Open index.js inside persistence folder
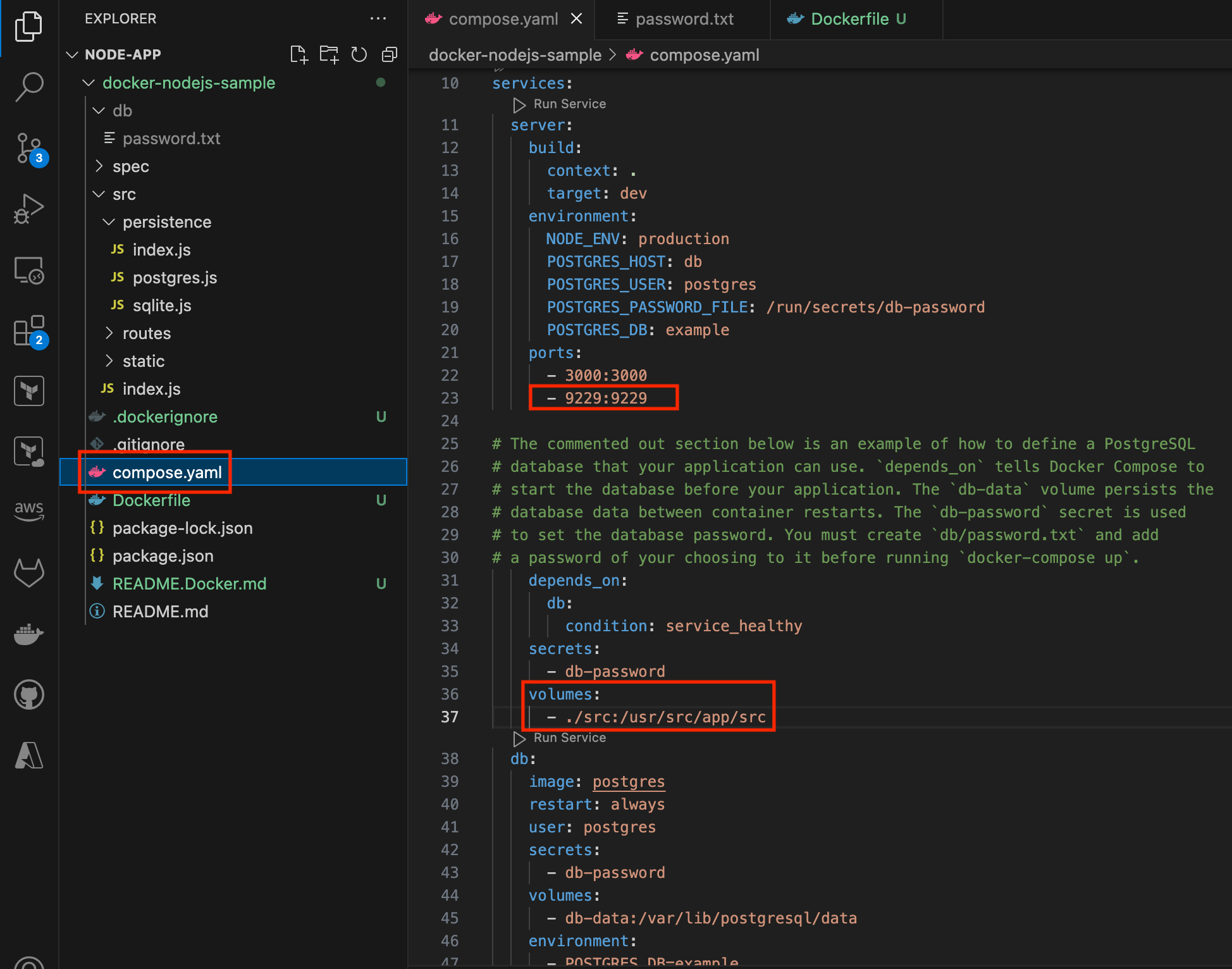This screenshot has width=1232, height=969. click(x=233, y=250)
